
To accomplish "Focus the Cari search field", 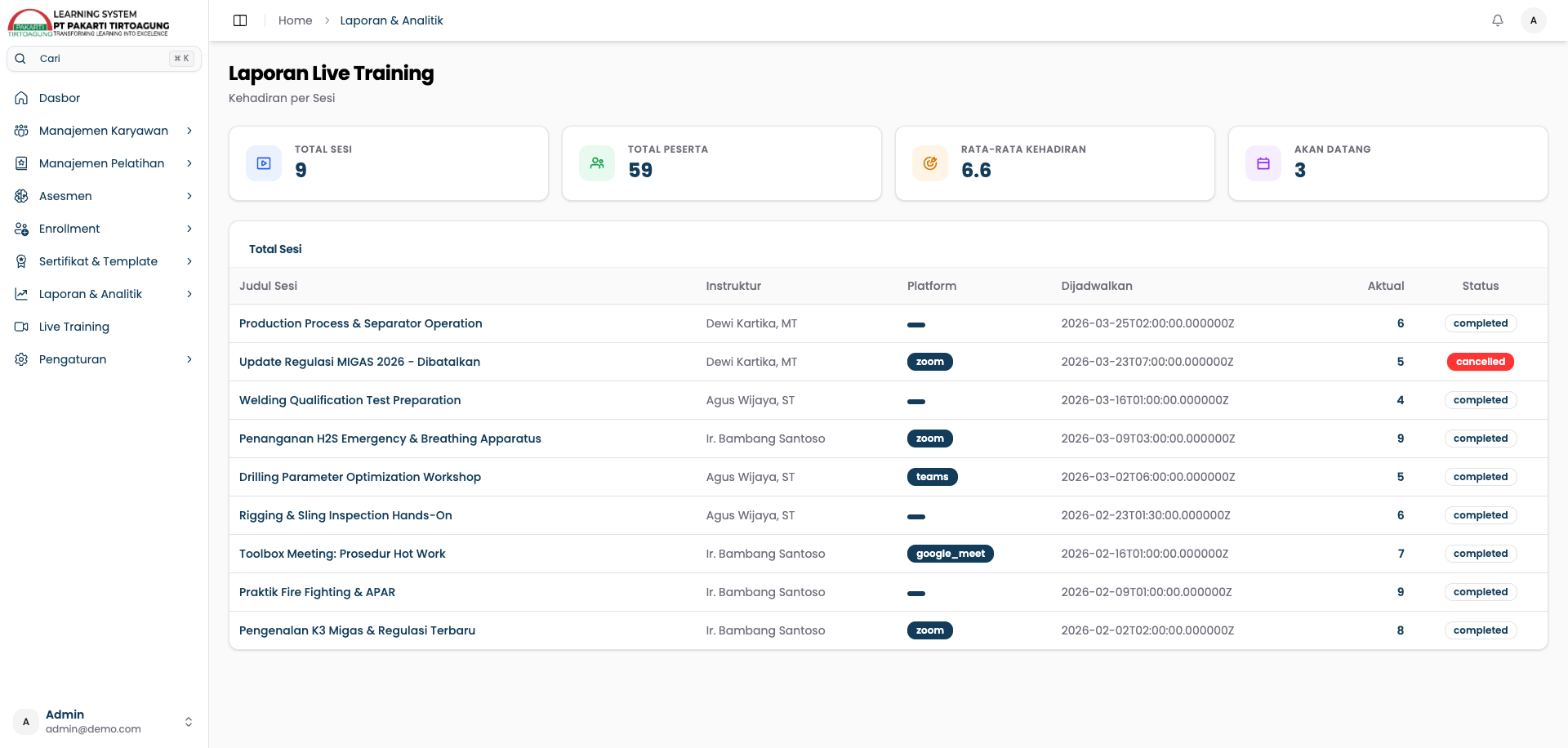I will pyautogui.click(x=104, y=59).
